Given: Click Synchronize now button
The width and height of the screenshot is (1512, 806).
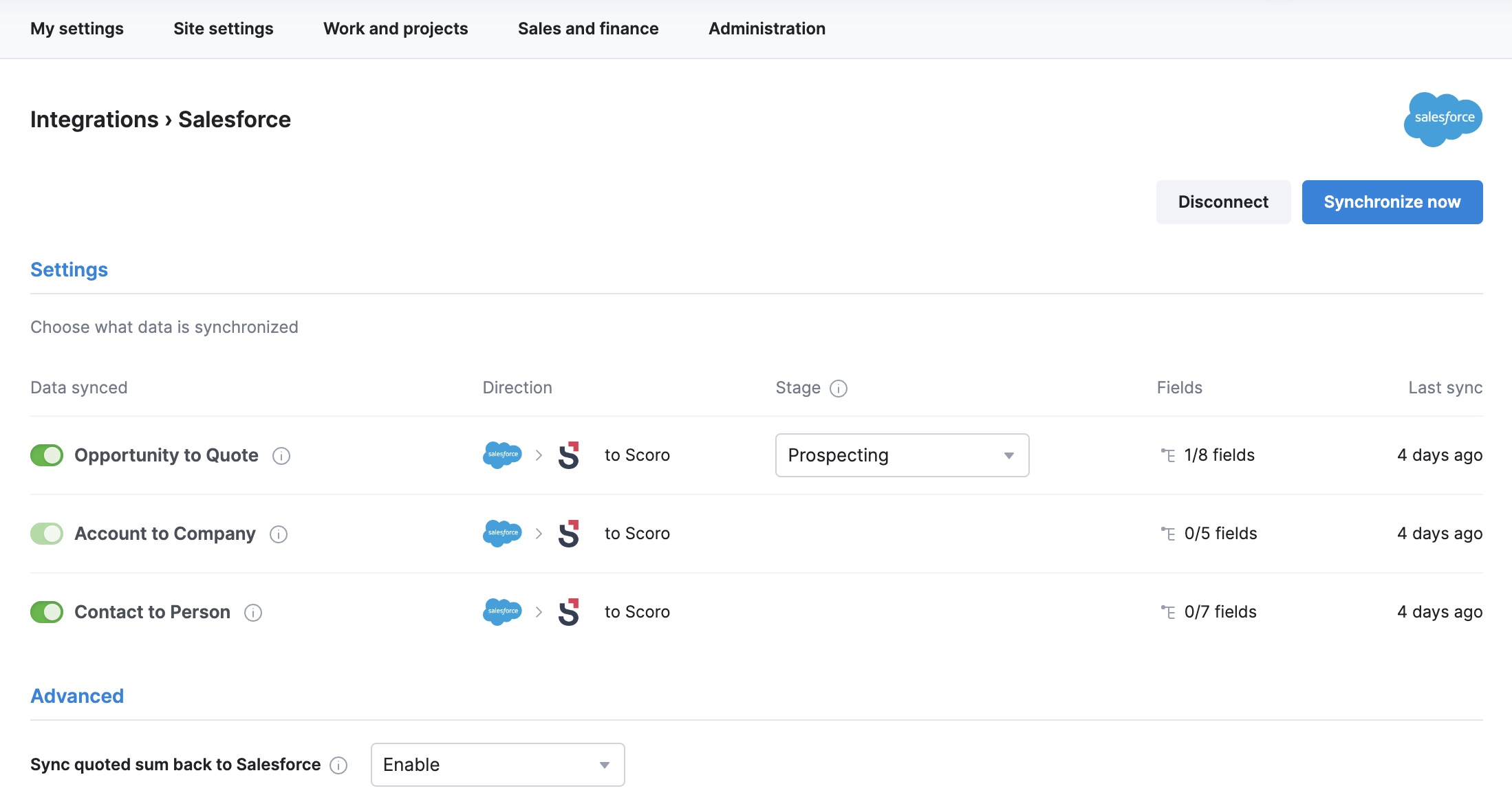Looking at the screenshot, I should [1392, 202].
